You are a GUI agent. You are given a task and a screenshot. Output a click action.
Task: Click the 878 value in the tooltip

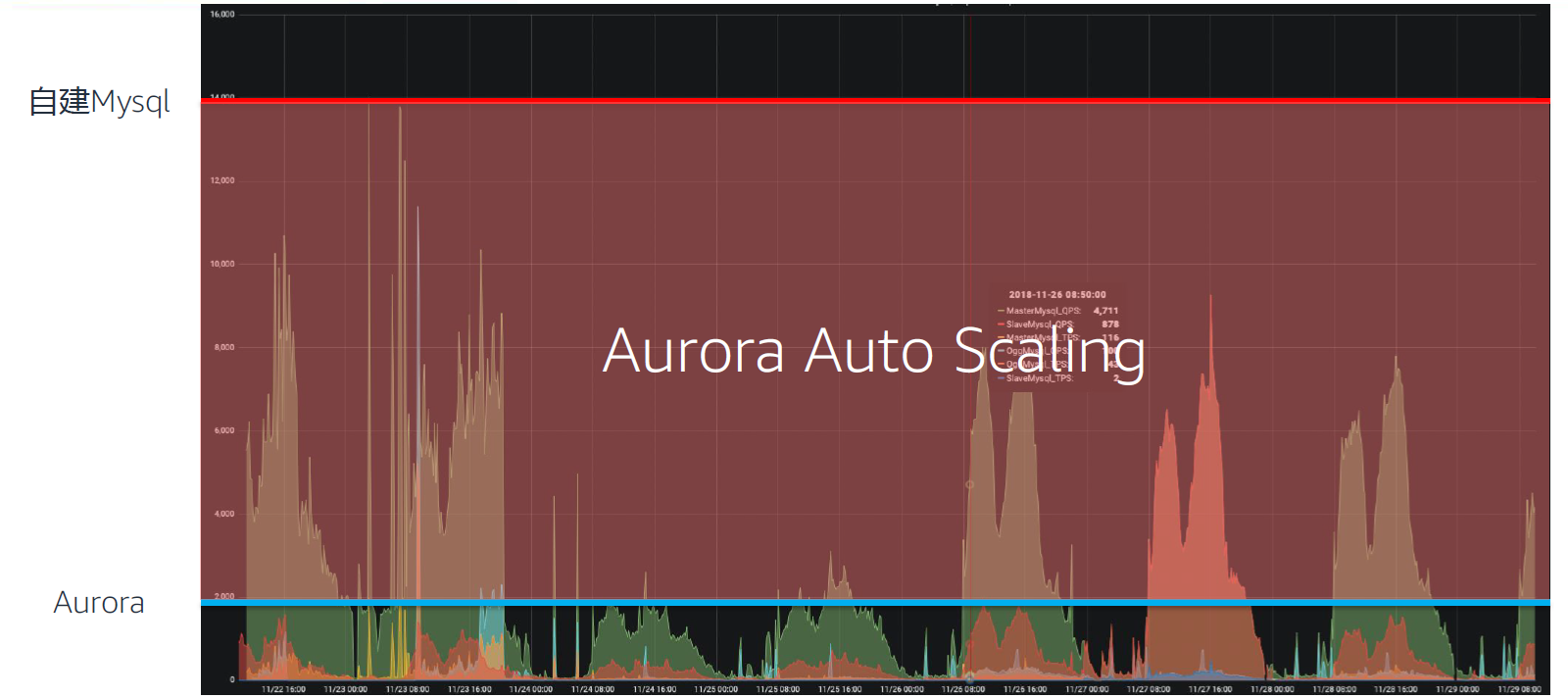coord(1109,324)
